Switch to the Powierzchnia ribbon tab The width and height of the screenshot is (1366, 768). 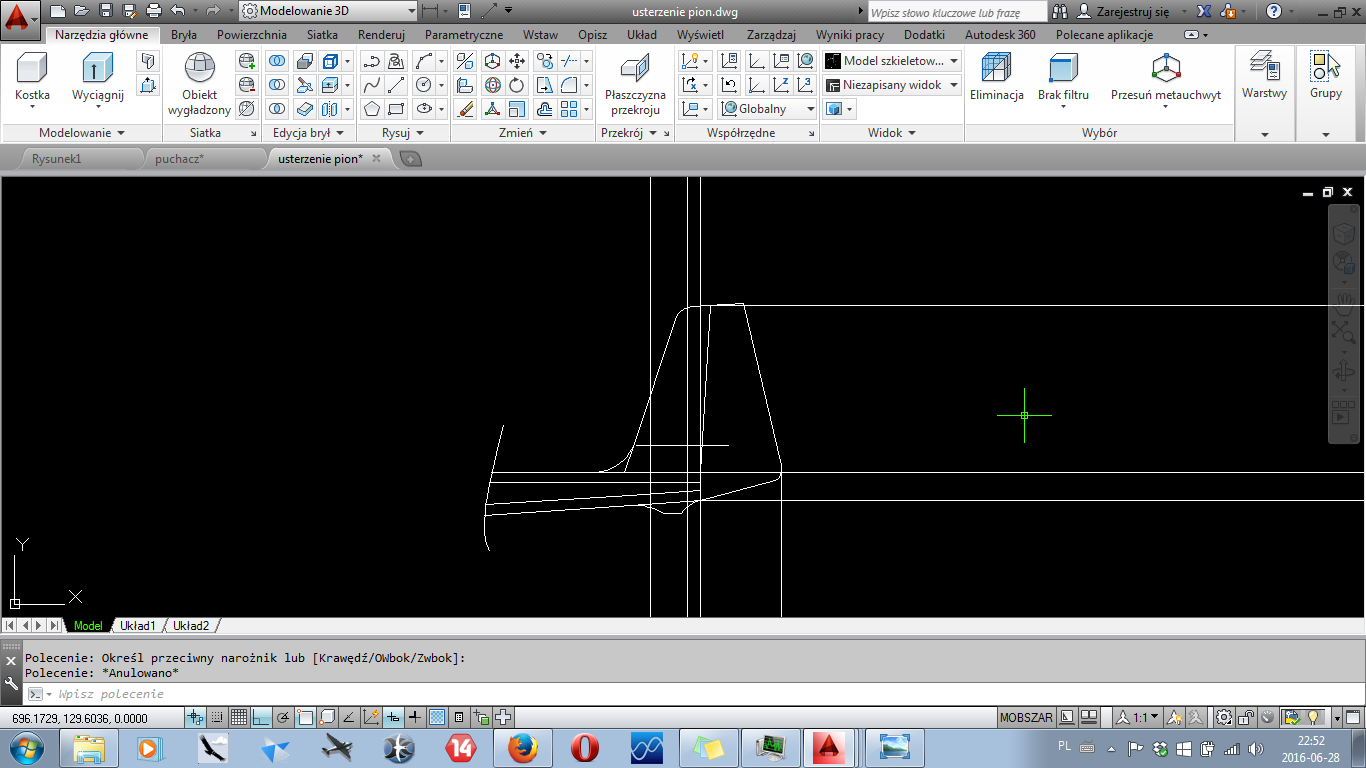tap(251, 35)
